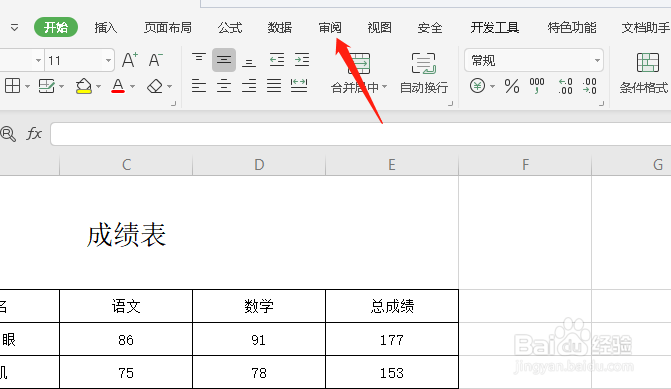Image resolution: width=671 pixels, height=389 pixels.
Task: Decrease indent of cell content
Action: tap(277, 60)
